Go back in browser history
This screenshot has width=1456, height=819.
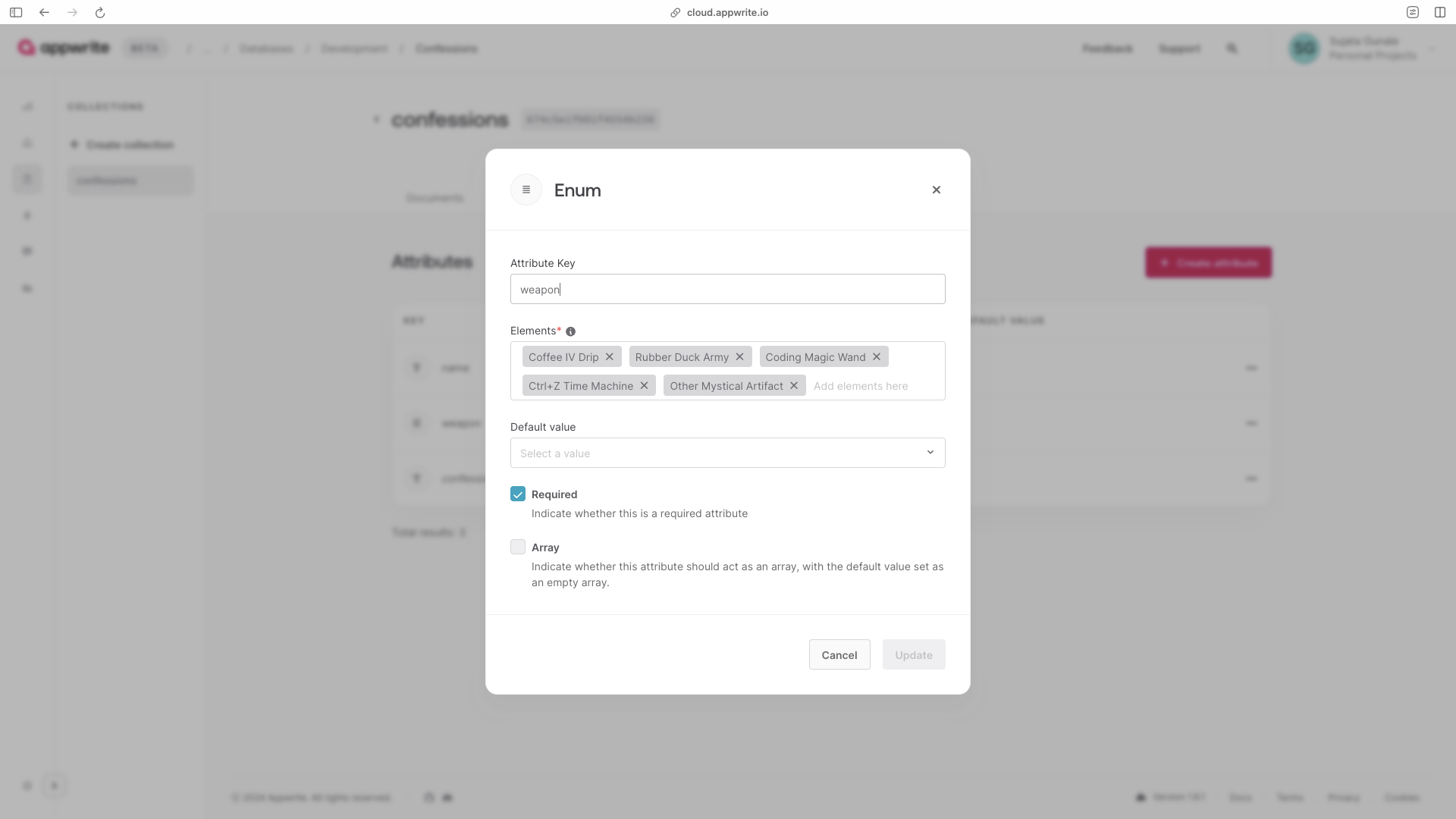44,12
